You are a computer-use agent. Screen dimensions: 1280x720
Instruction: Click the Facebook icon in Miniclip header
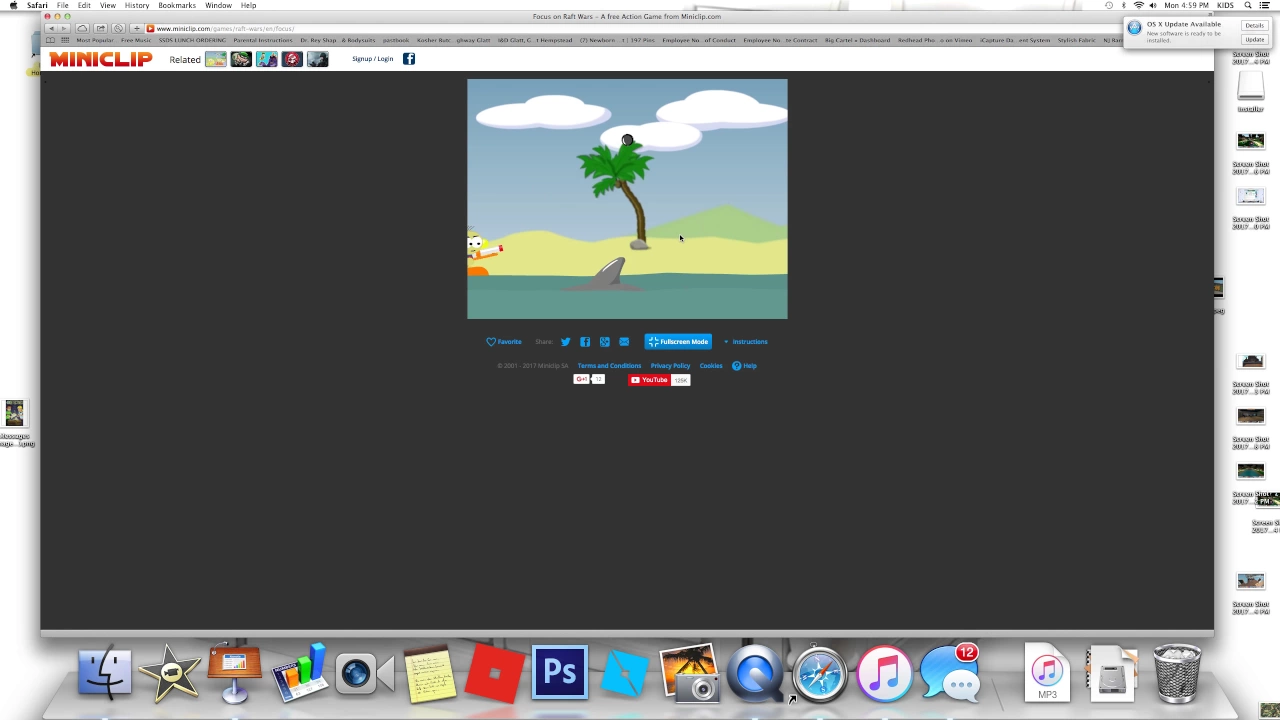[409, 59]
